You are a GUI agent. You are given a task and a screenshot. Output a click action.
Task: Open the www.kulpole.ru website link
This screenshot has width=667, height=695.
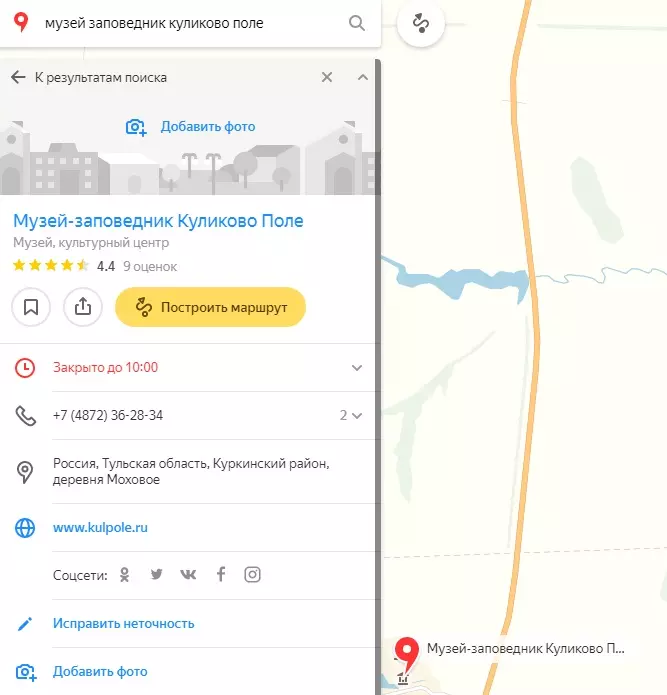point(100,527)
